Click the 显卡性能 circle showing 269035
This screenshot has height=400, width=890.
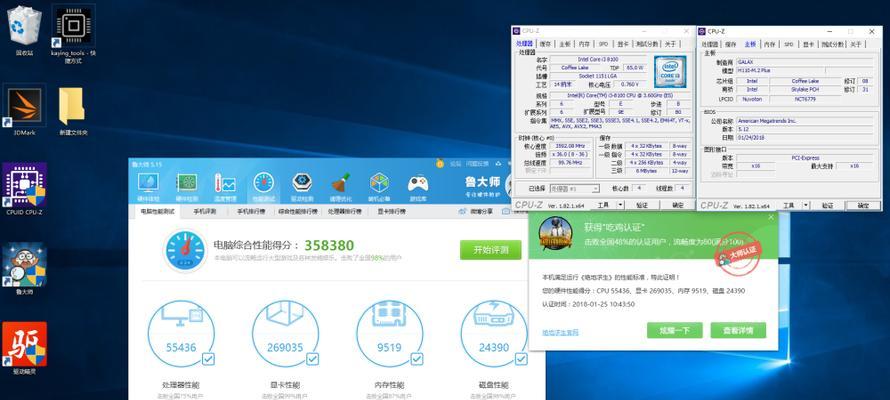tap(285, 333)
